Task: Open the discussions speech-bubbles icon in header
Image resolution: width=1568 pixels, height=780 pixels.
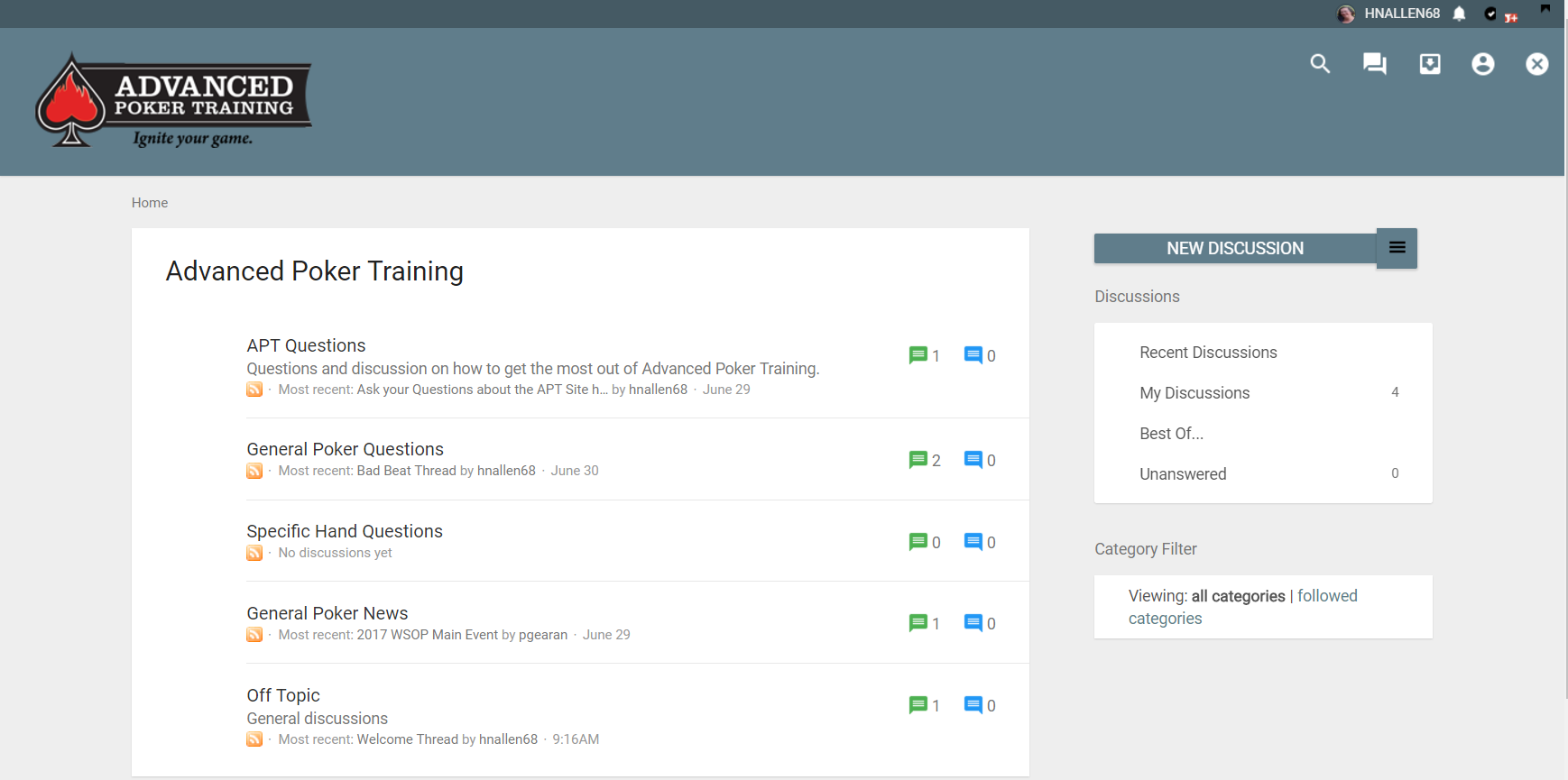Action: coord(1375,64)
